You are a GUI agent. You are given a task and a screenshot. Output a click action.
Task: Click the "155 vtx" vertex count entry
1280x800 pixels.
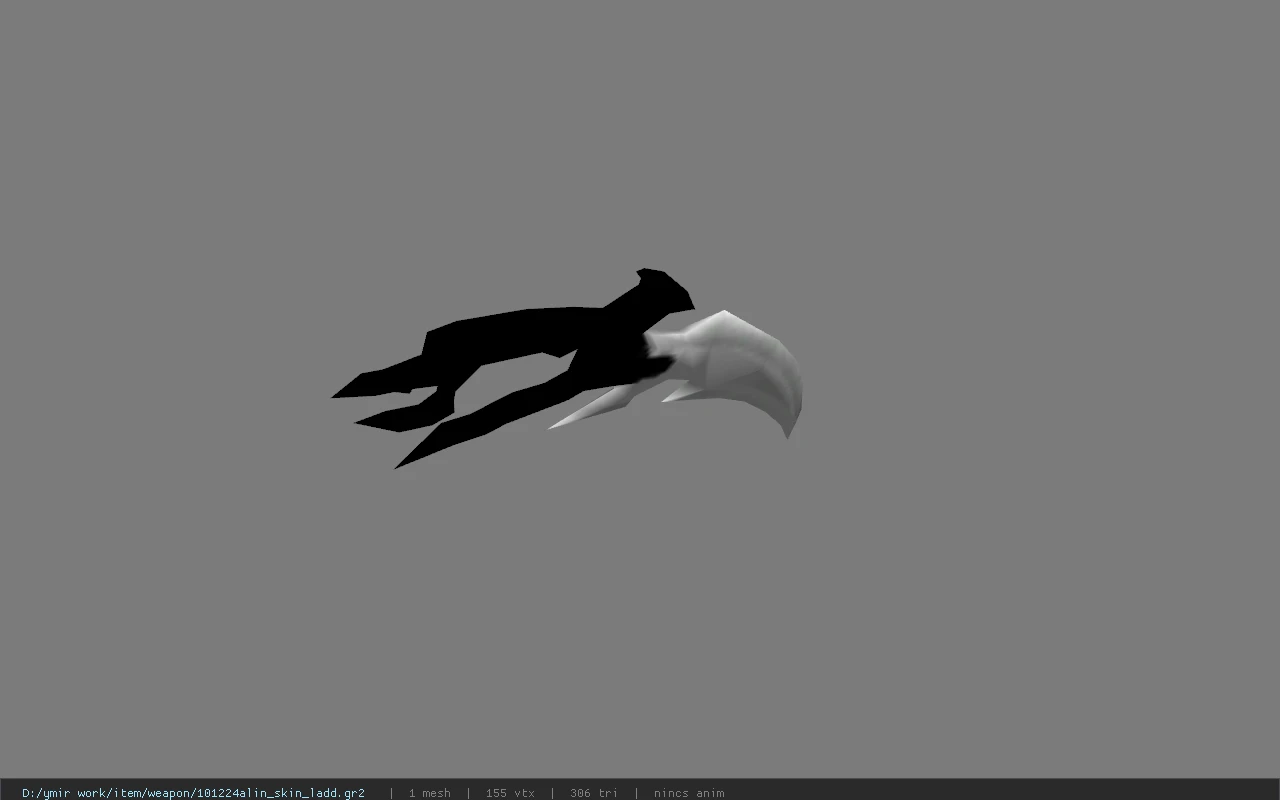510,793
